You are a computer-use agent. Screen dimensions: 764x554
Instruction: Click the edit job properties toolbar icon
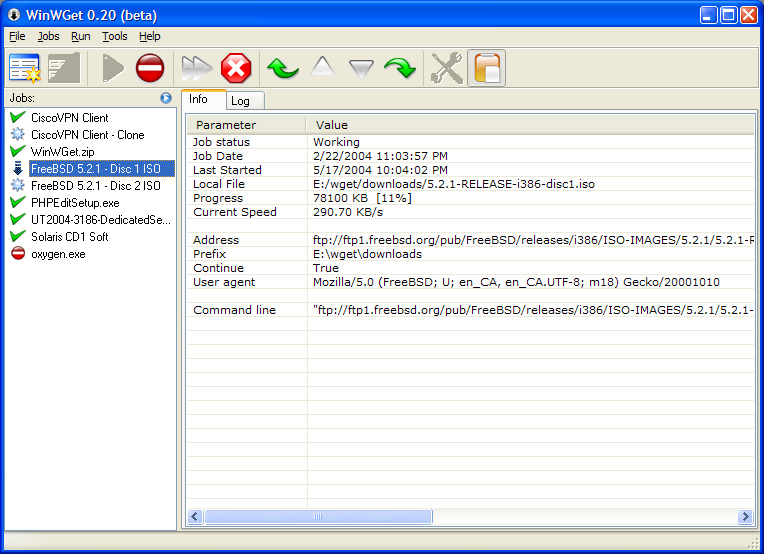(x=64, y=68)
